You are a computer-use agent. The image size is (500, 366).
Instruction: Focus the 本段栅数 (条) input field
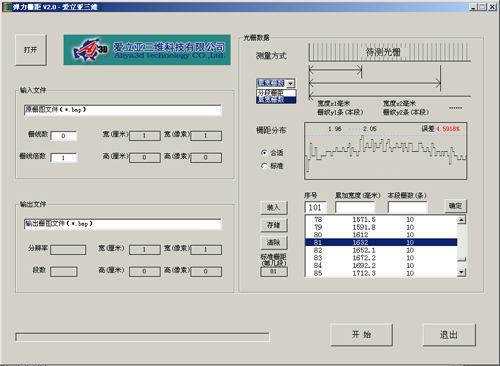tap(407, 207)
